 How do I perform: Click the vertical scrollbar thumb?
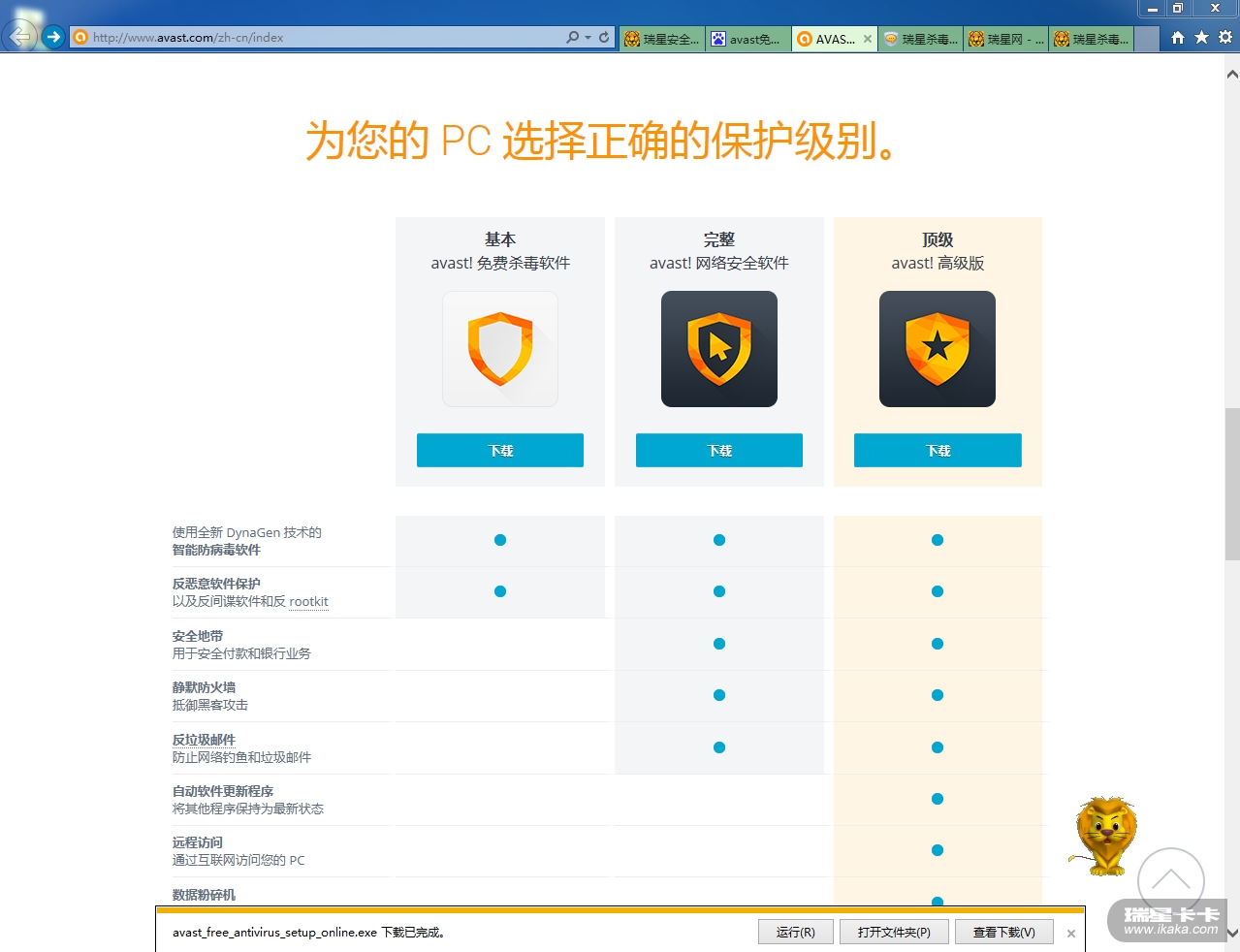(x=1232, y=484)
